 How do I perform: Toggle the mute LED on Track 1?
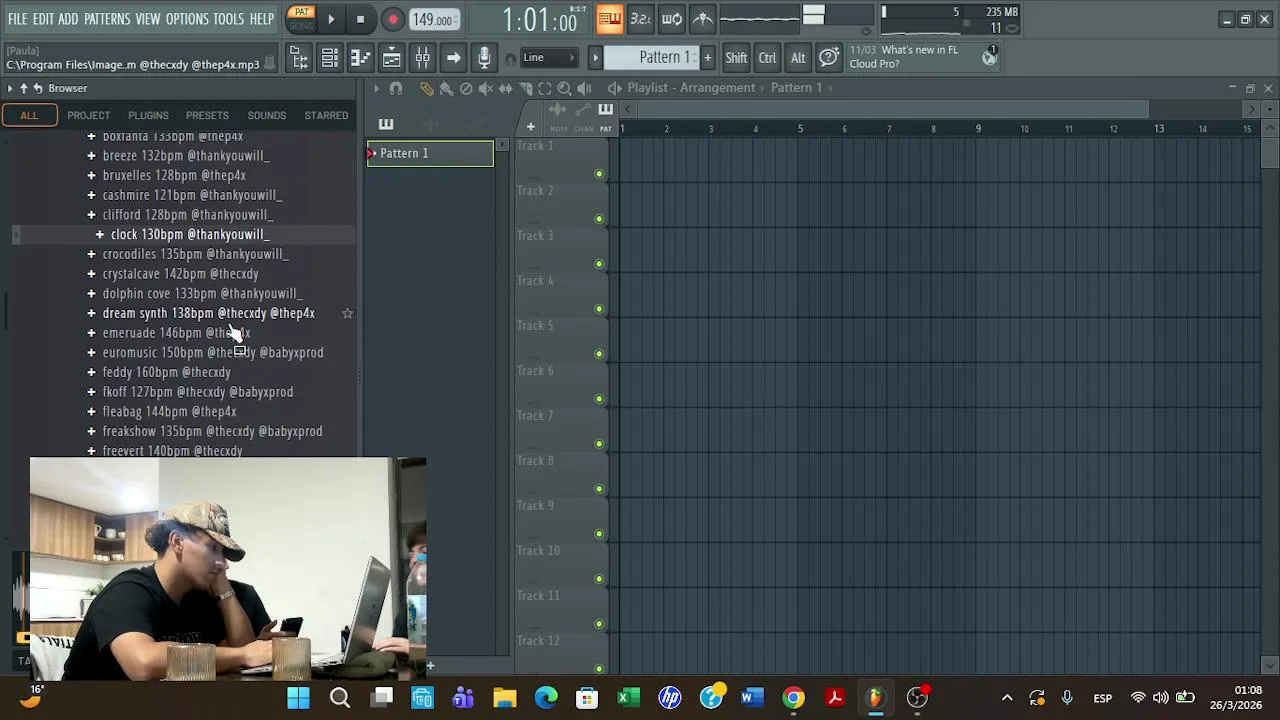coord(599,174)
